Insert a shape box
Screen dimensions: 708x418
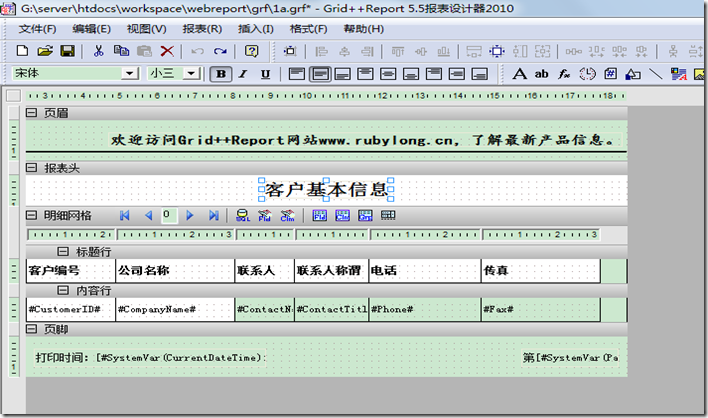pos(633,74)
